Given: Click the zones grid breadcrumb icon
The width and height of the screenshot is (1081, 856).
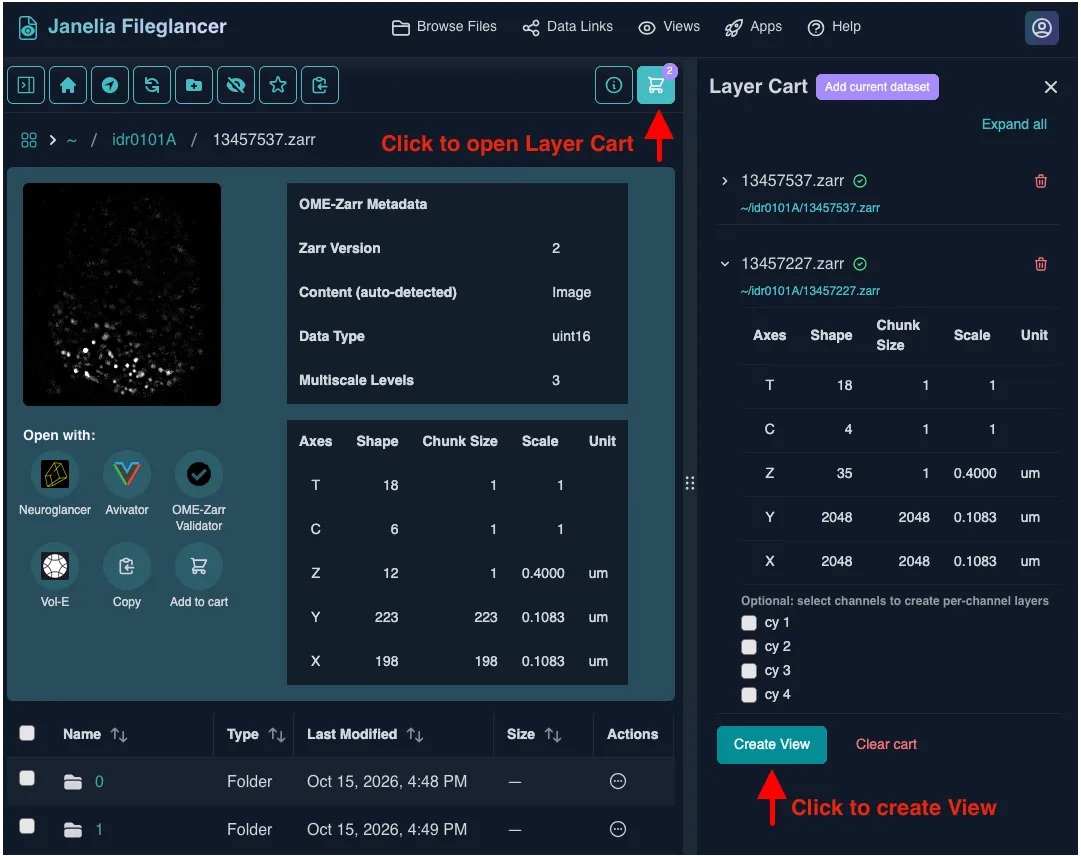Looking at the screenshot, I should click(x=29, y=140).
